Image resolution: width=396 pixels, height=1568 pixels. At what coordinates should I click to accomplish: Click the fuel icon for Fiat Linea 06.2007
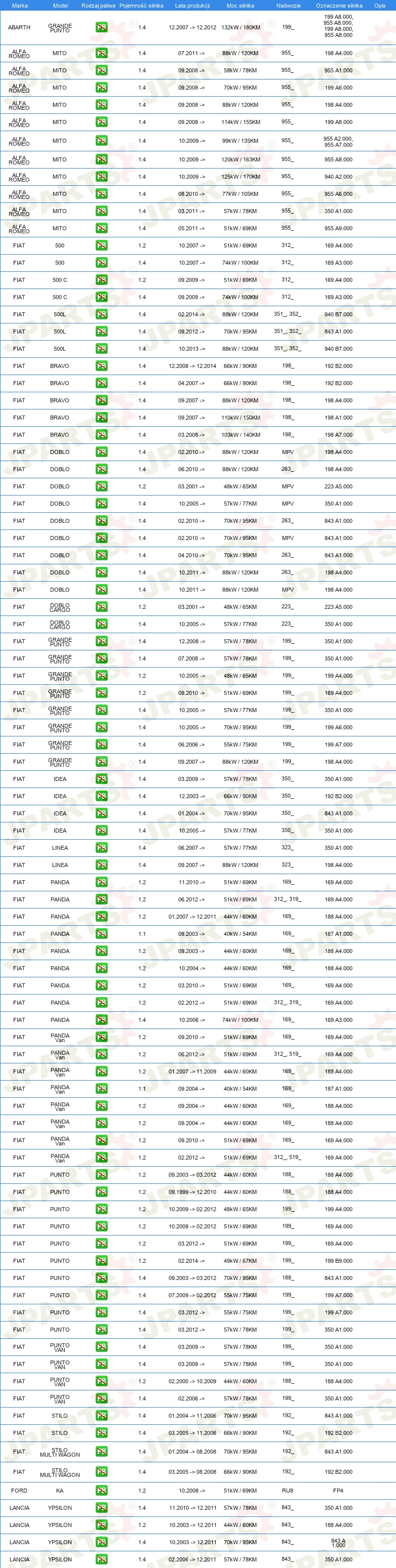[101, 848]
